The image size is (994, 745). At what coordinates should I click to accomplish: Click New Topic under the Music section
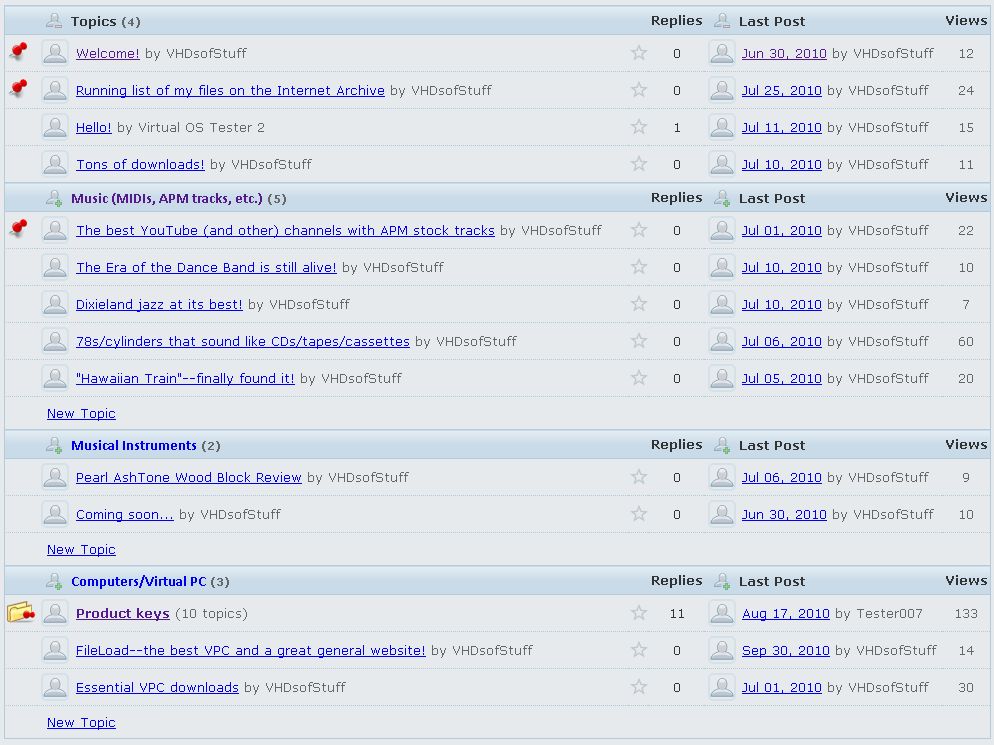point(81,413)
